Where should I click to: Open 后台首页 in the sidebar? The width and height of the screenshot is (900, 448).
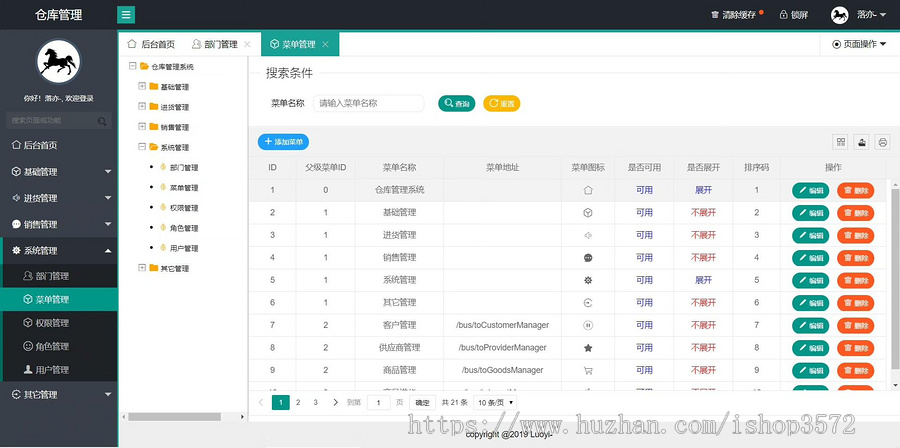point(59,145)
